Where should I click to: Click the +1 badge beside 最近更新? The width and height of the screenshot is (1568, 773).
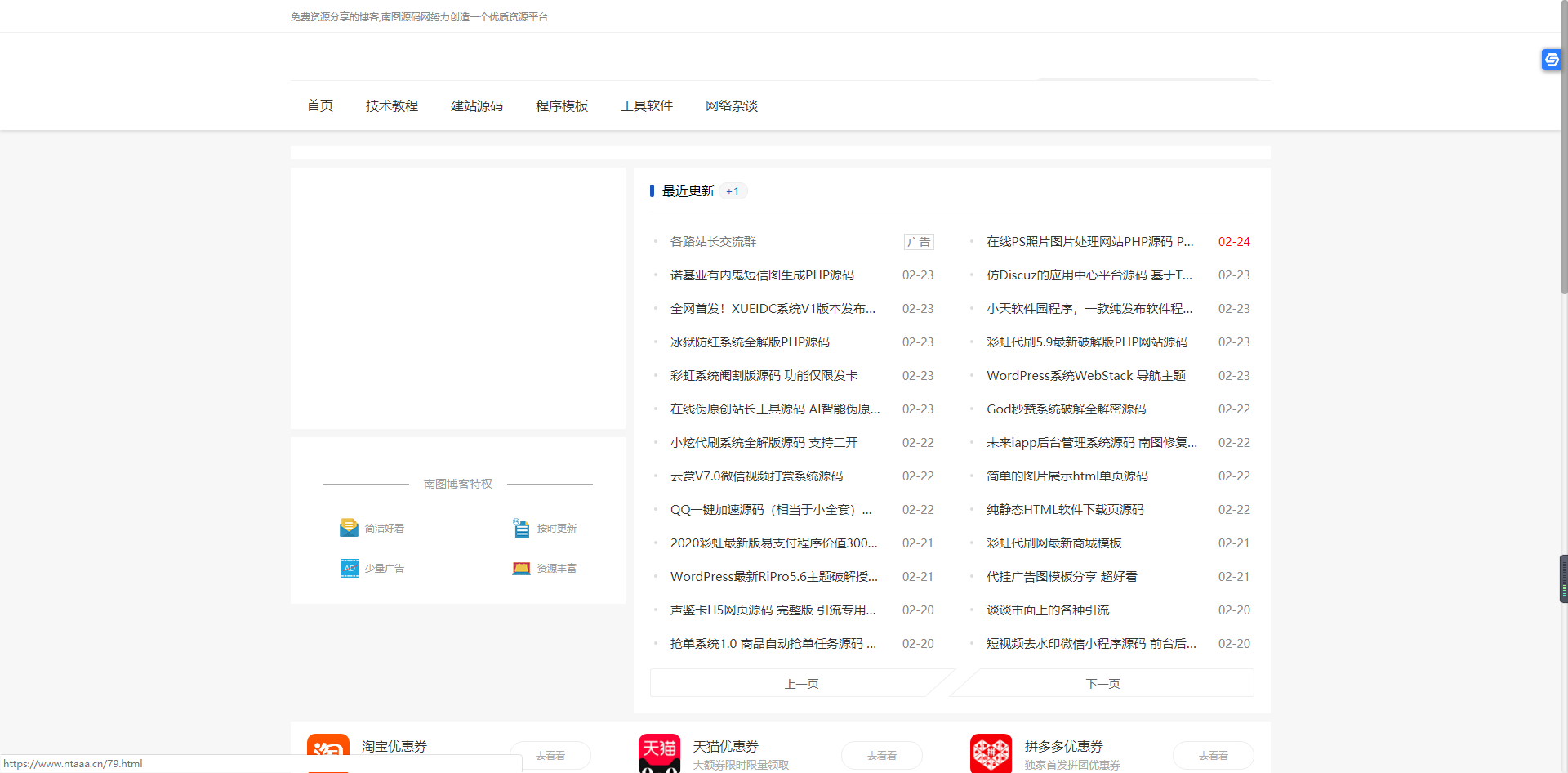pos(733,190)
